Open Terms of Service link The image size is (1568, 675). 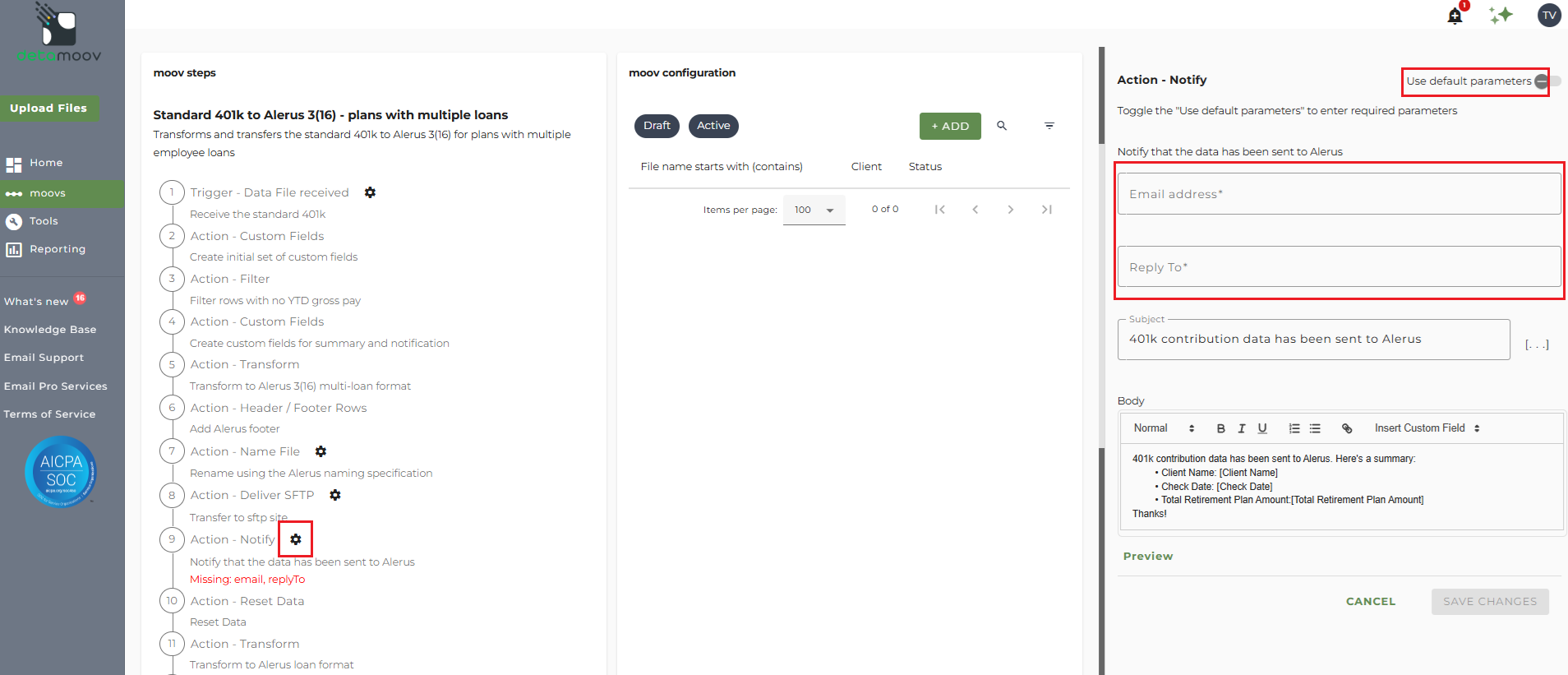coord(49,414)
